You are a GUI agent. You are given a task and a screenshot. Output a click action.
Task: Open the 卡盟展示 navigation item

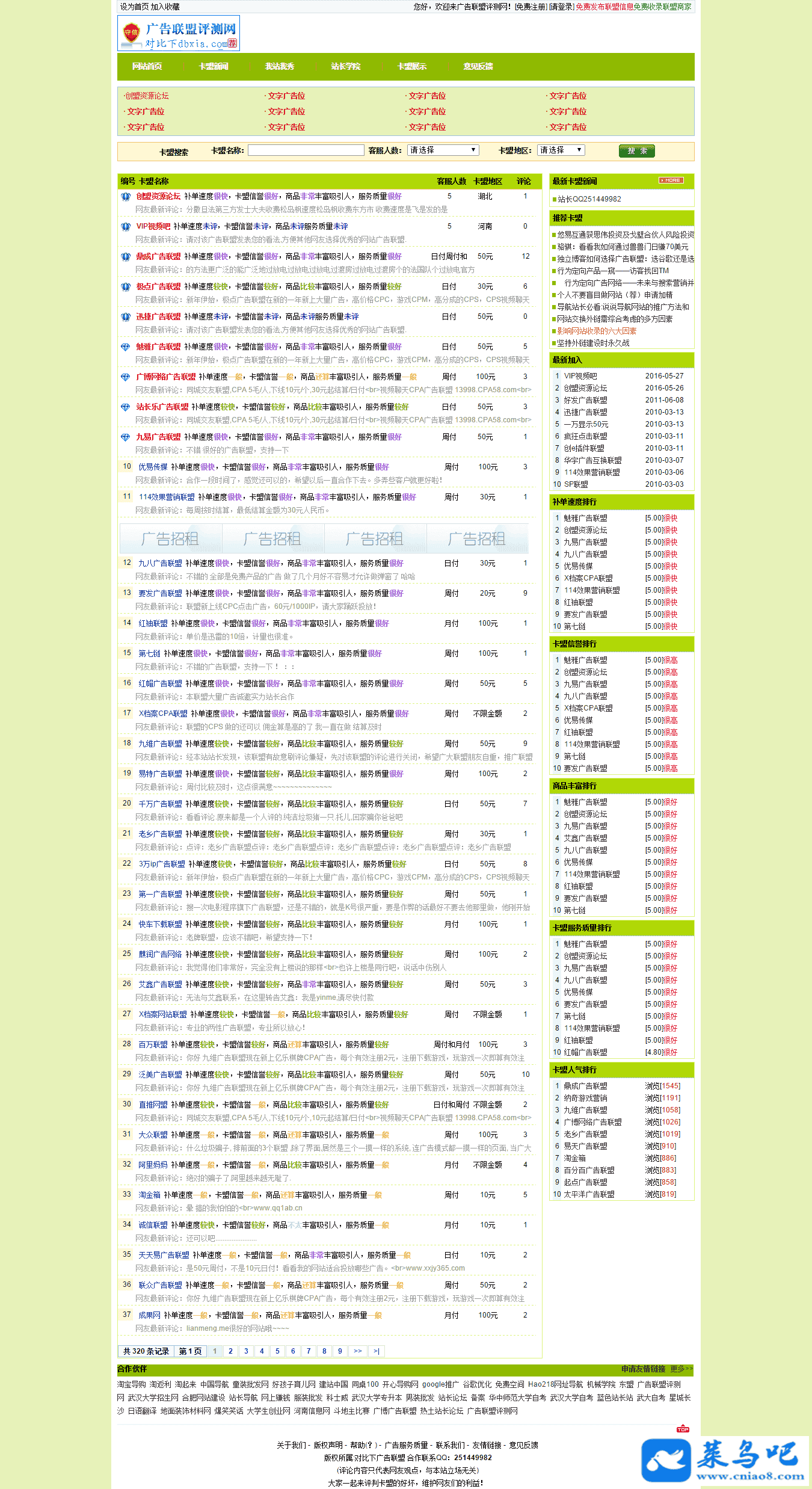point(412,66)
